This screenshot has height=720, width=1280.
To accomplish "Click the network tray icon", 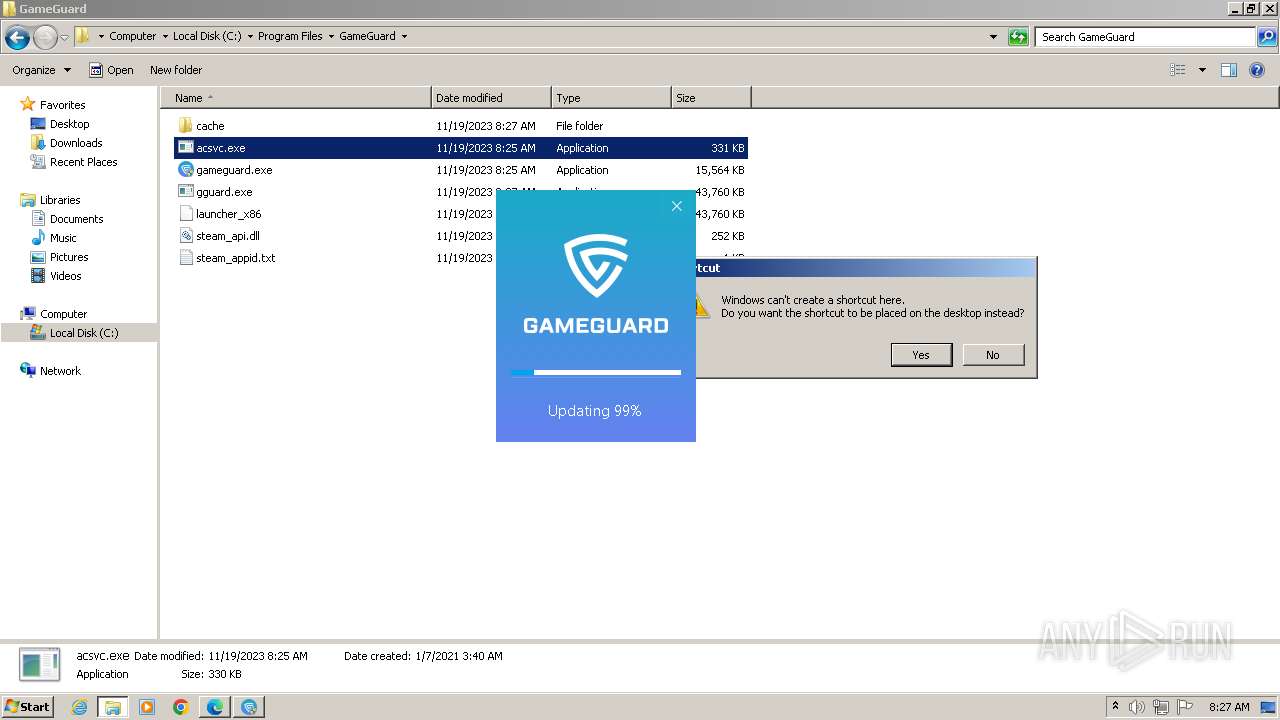I will coord(1161,707).
